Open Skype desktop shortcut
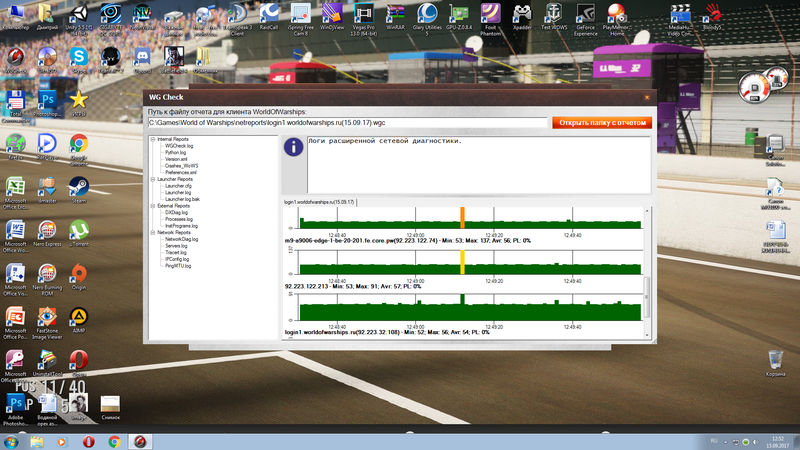The image size is (800, 450). click(79, 60)
